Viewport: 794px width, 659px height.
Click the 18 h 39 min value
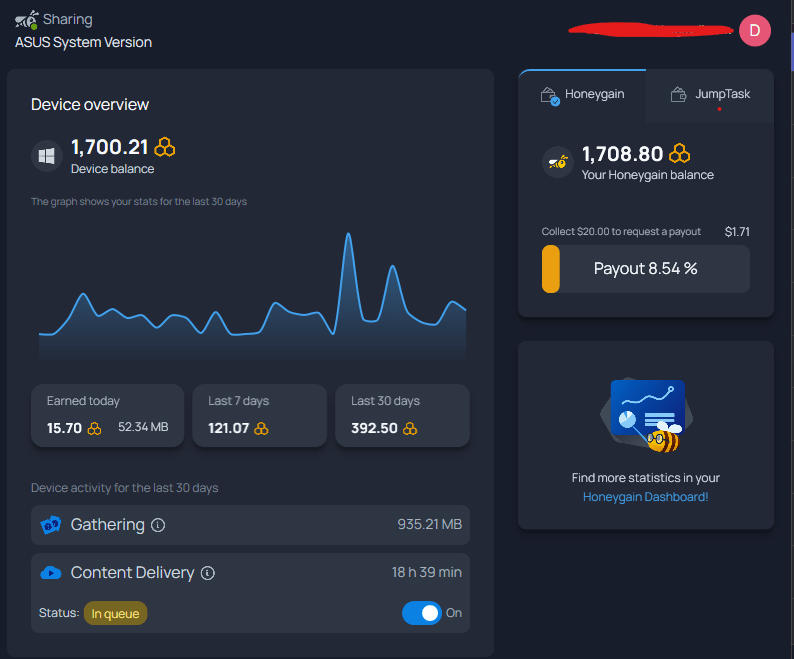pos(426,572)
